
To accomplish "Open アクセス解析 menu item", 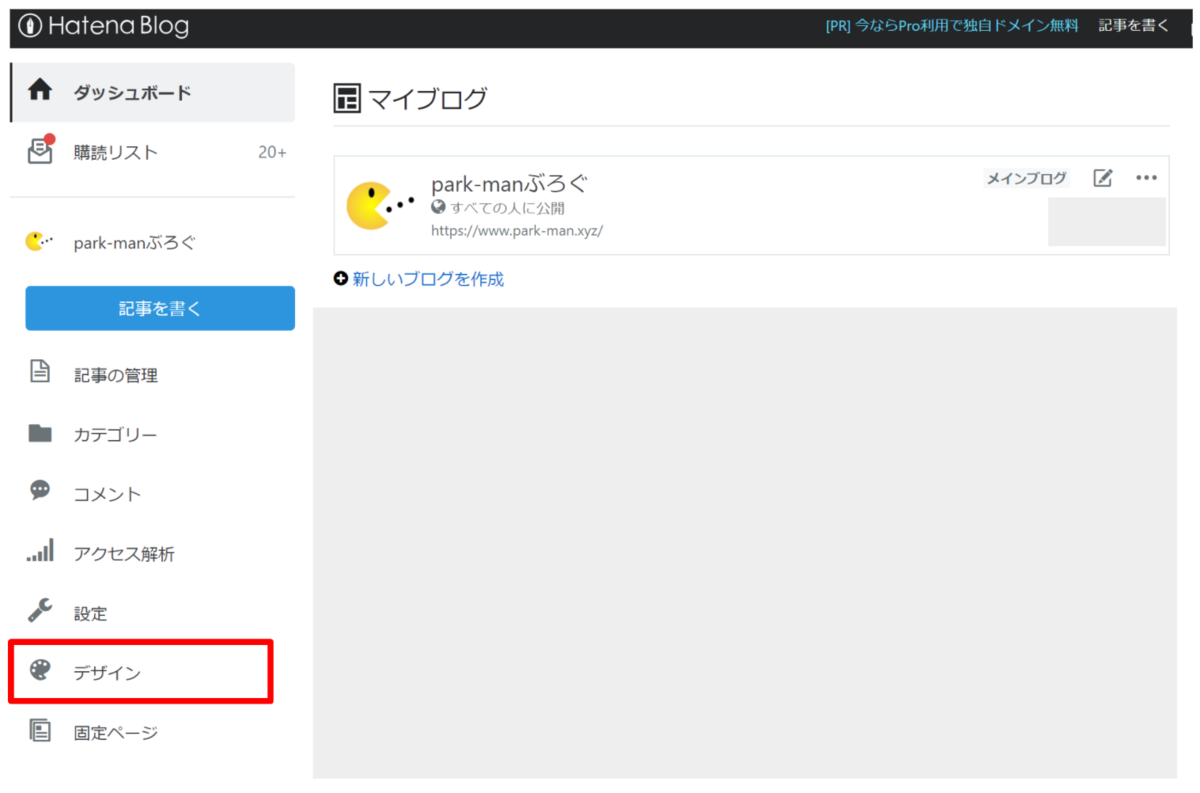I will 124,554.
